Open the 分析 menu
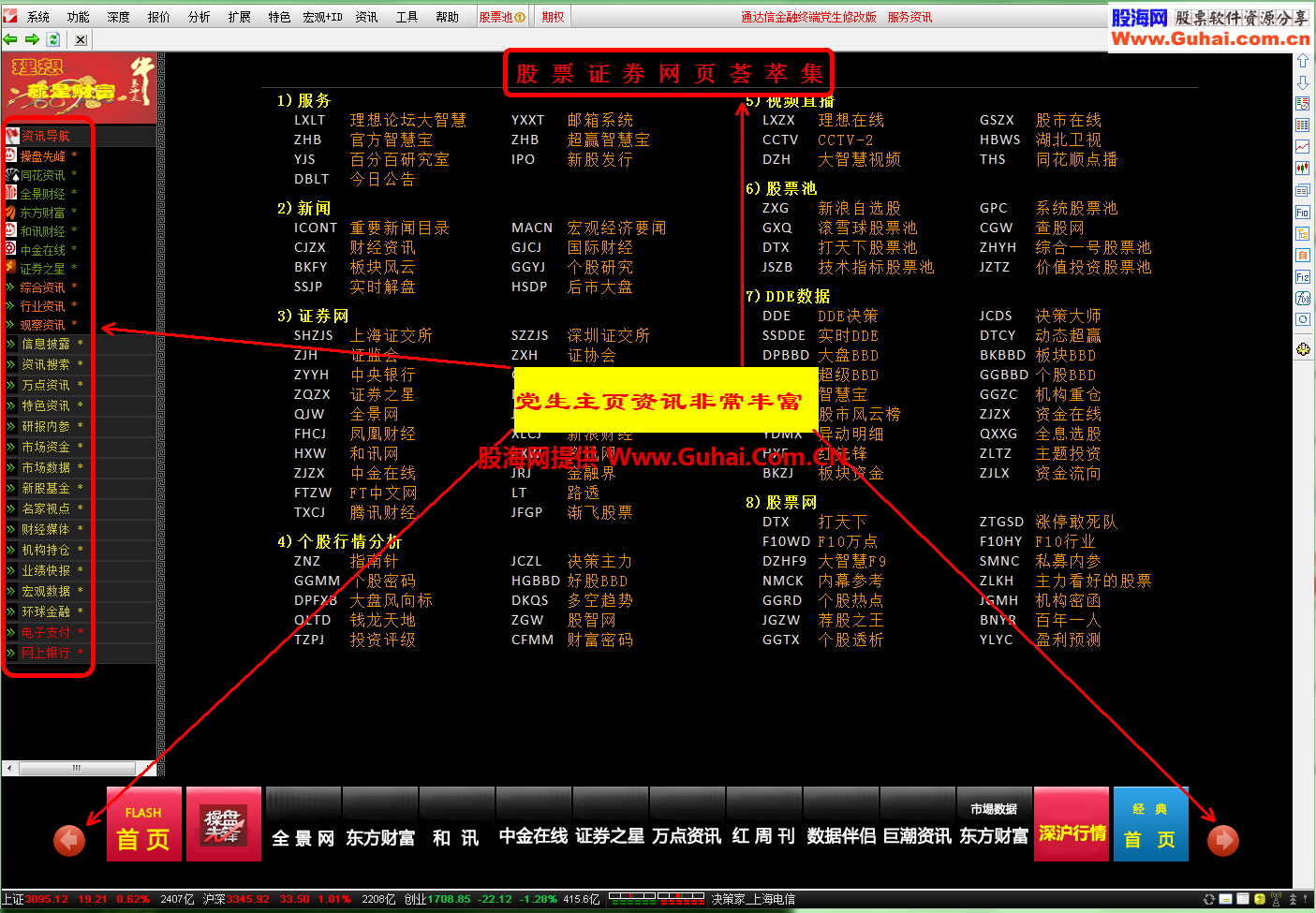Screen dimensions: 1316x913 (200, 17)
